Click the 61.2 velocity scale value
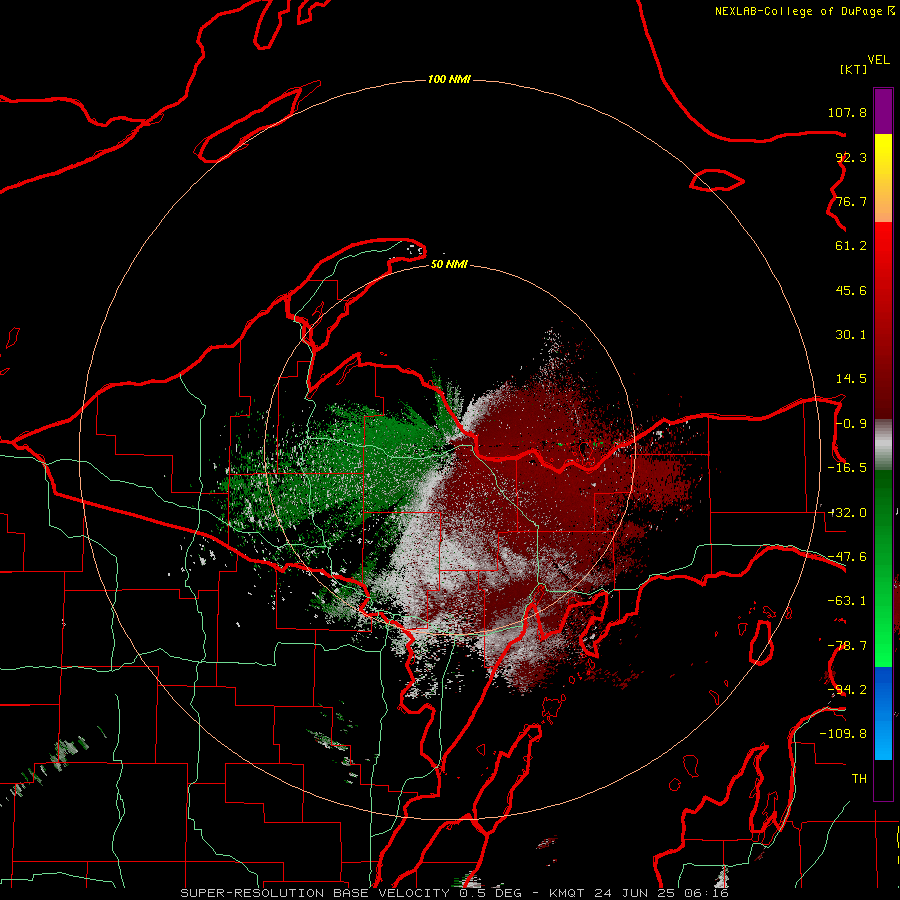Screen dimensions: 900x900 (x=851, y=246)
